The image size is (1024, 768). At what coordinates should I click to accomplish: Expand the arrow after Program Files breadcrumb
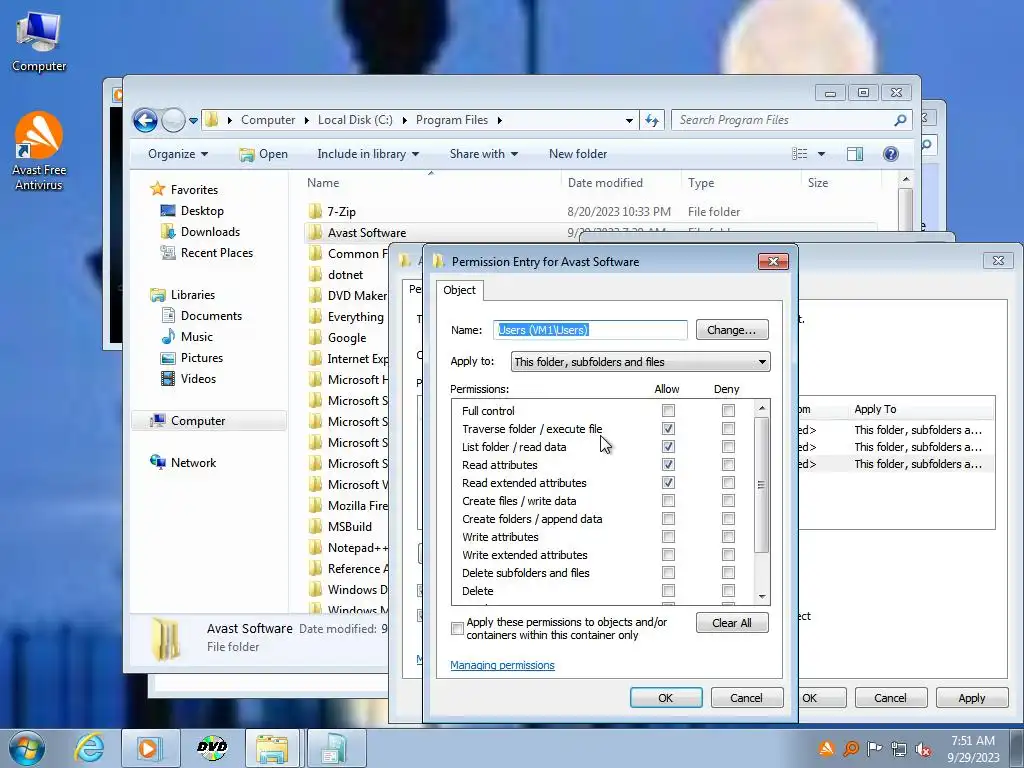click(500, 120)
